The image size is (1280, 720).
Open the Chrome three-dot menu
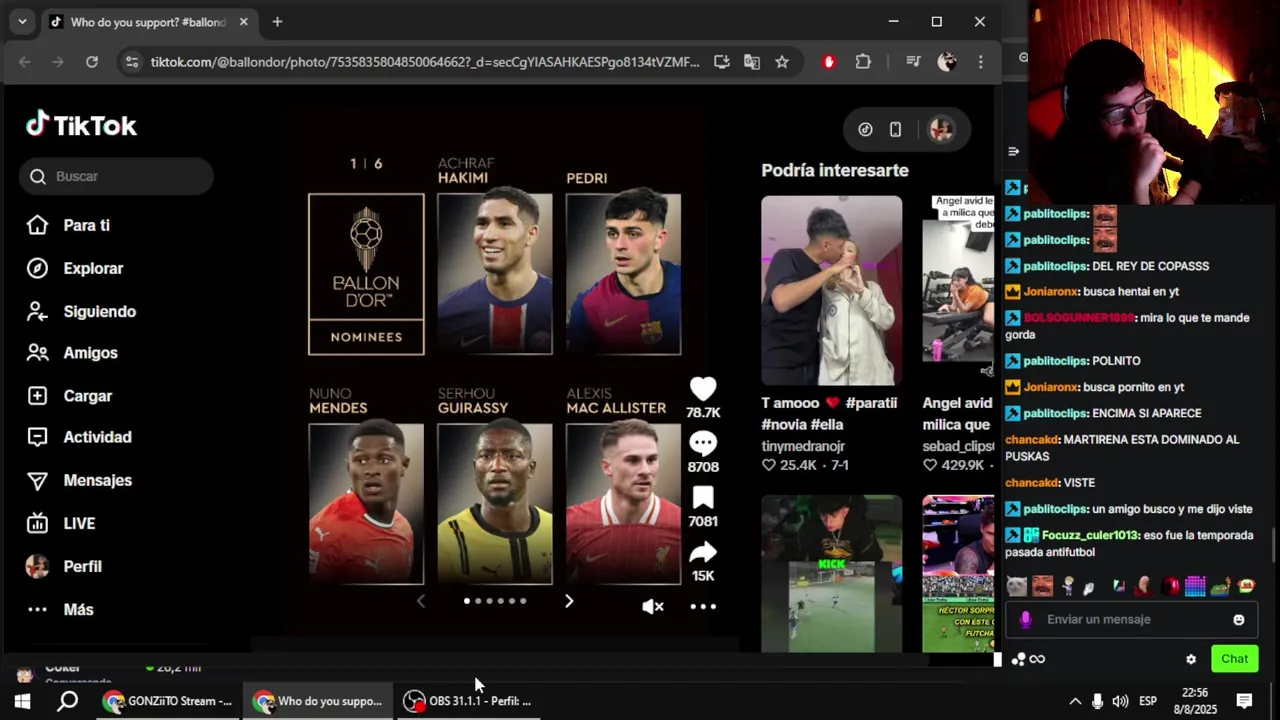coord(981,62)
